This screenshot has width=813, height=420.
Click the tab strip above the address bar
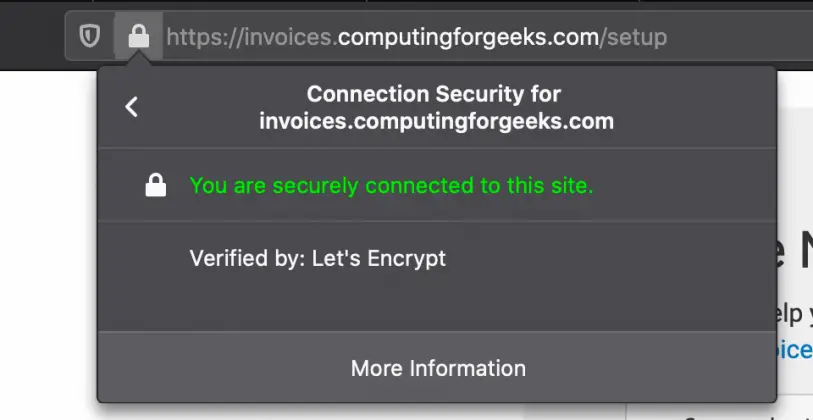point(406,2)
